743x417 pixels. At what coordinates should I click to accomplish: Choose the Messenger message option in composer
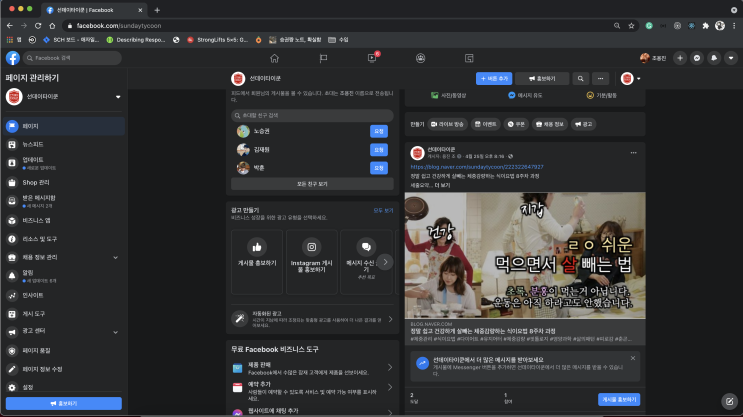tap(525, 96)
